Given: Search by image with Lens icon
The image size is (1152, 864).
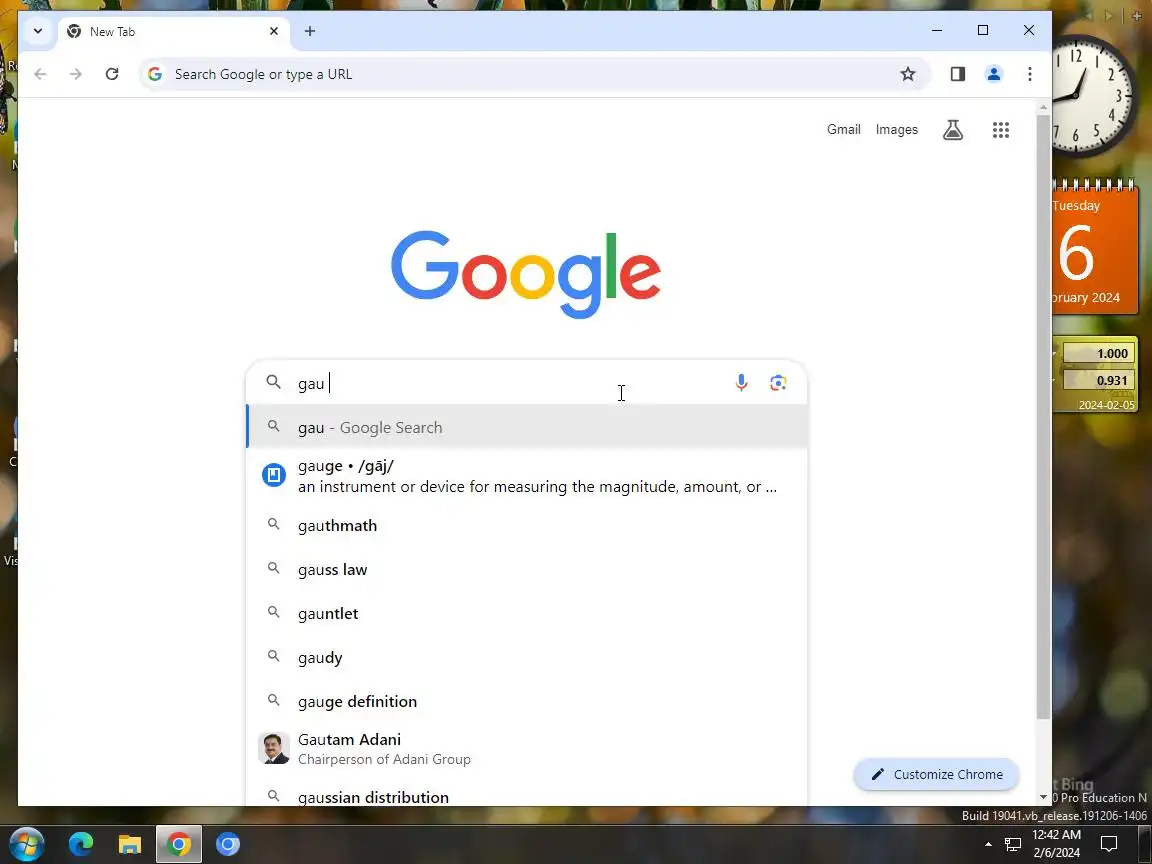Looking at the screenshot, I should coord(778,383).
